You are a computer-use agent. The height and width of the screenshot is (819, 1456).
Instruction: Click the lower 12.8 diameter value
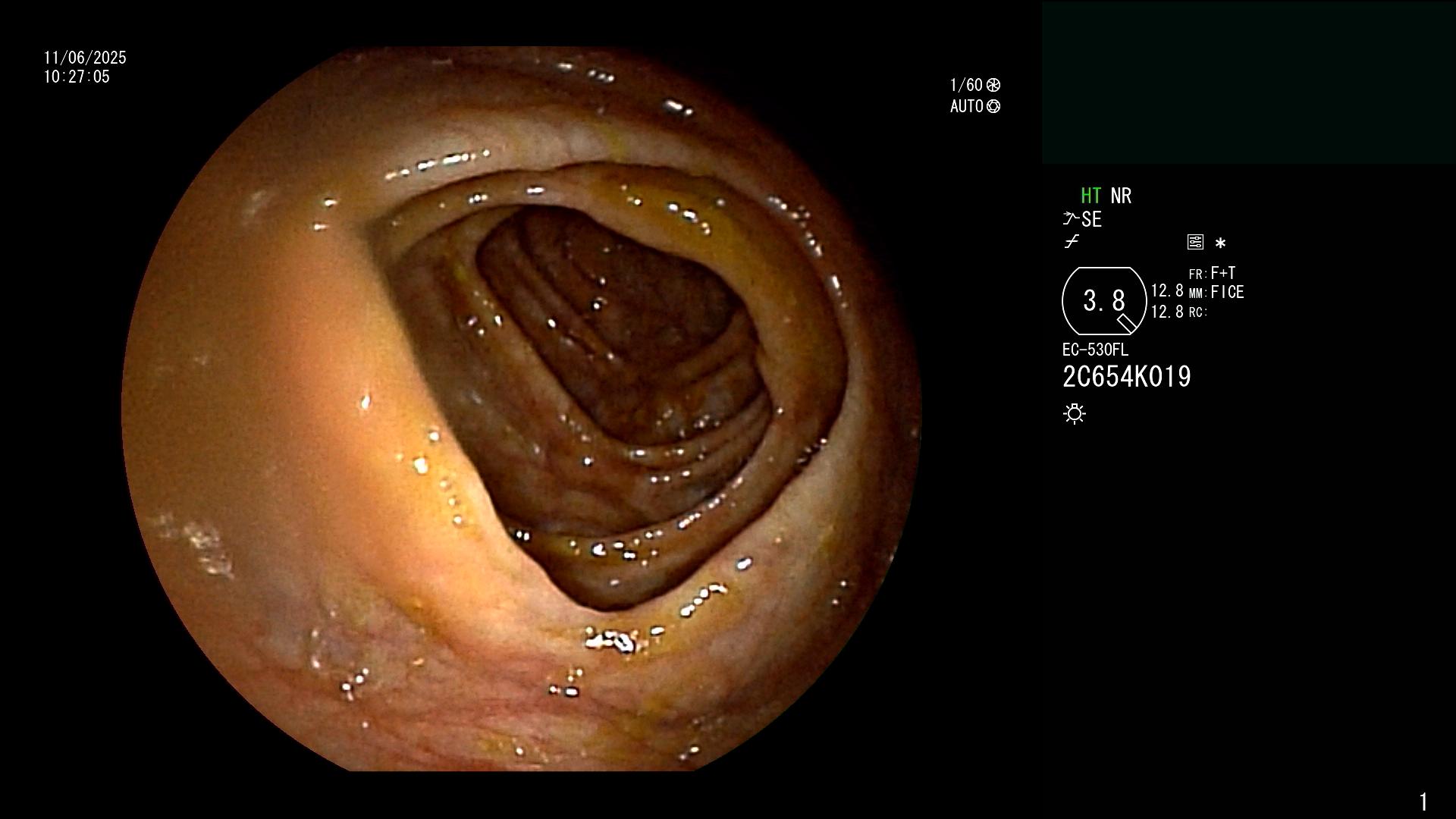pyautogui.click(x=1167, y=312)
